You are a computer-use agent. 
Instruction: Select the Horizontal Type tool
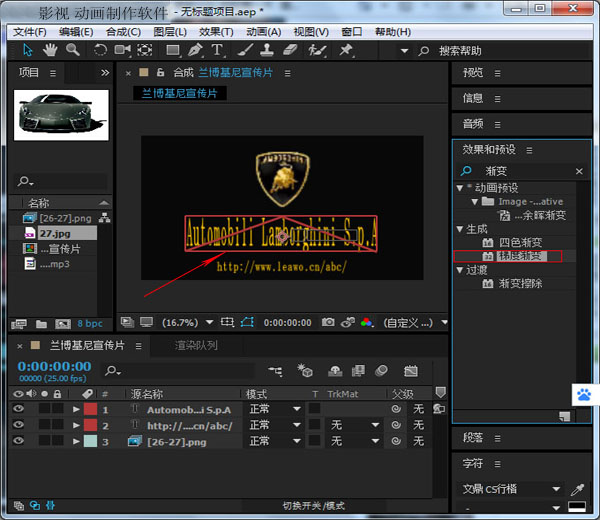(x=217, y=50)
